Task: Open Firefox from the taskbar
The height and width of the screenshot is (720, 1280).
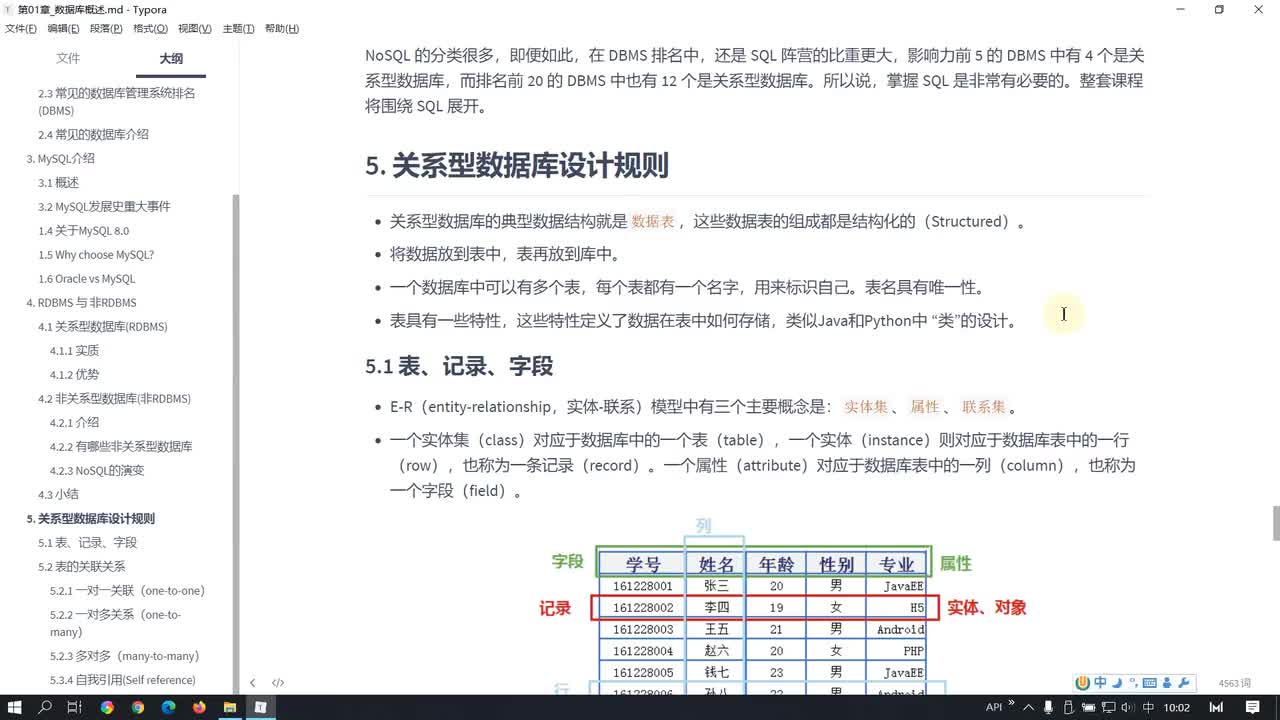Action: point(199,707)
